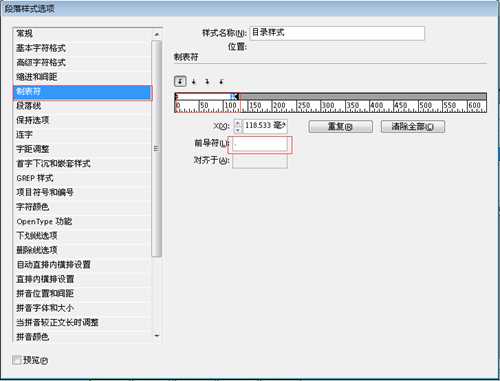Open the 基本字符格式 category
Image resolution: width=500 pixels, height=381 pixels.
pos(82,48)
